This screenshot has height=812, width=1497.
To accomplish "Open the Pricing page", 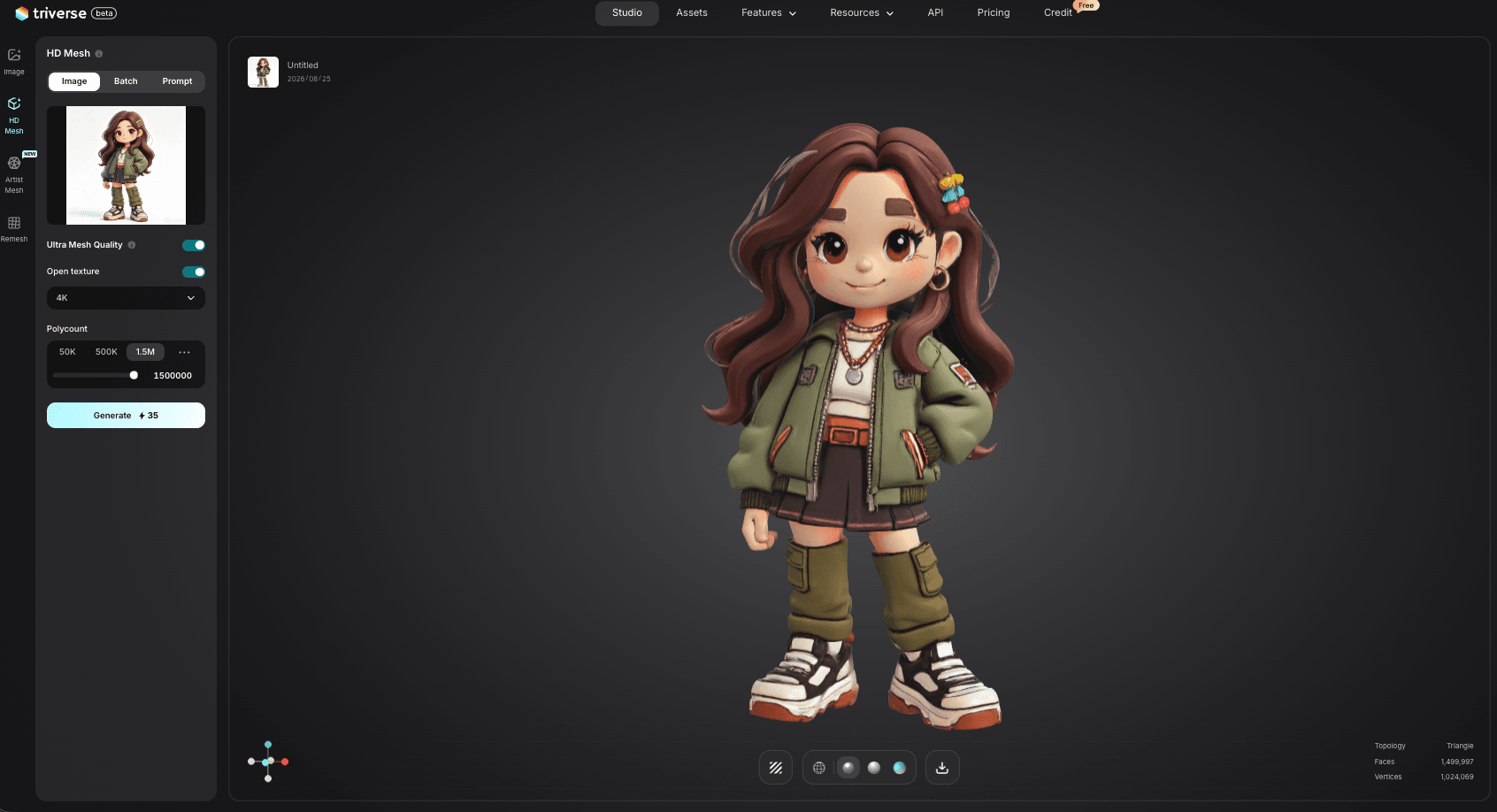I will click(994, 13).
